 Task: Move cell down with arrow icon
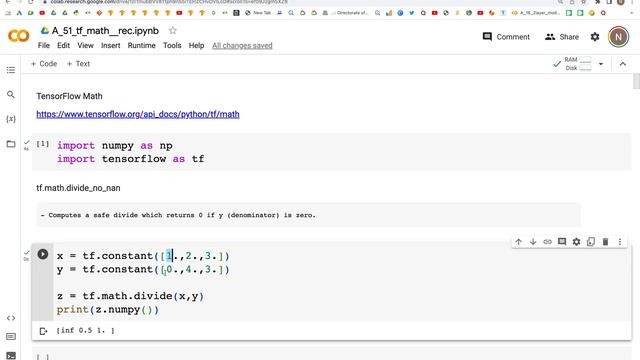[x=533, y=242]
